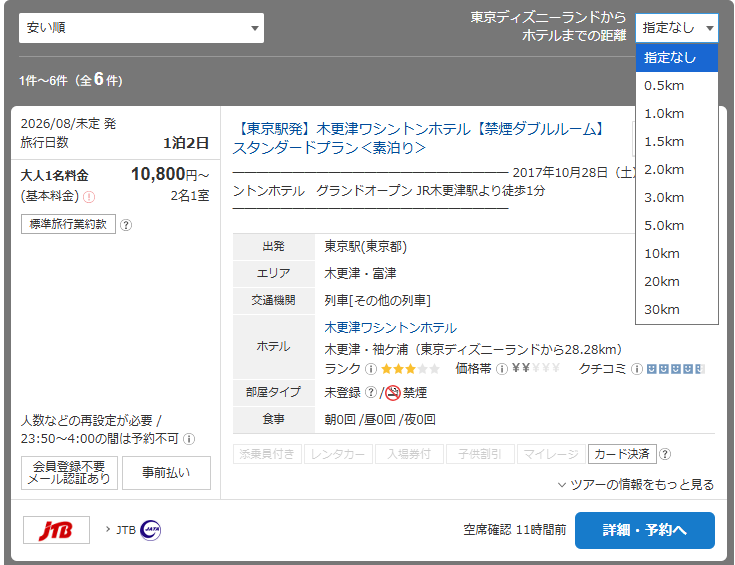Open the 指定なし distance dropdown
The image size is (735, 565).
tap(676, 28)
